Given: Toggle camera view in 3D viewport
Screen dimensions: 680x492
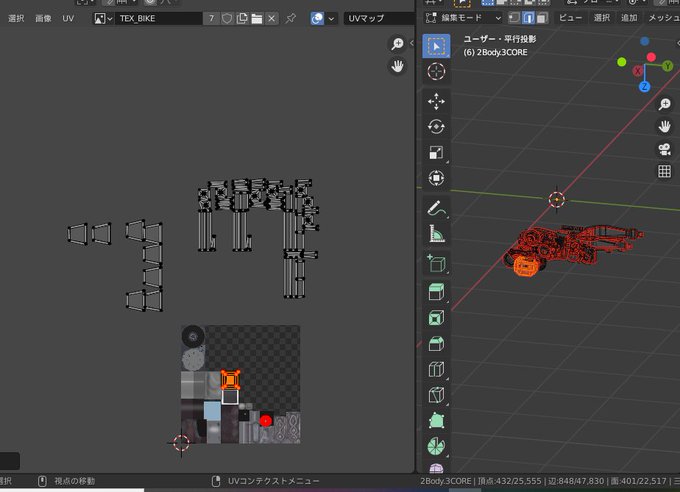Looking at the screenshot, I should coord(664,149).
